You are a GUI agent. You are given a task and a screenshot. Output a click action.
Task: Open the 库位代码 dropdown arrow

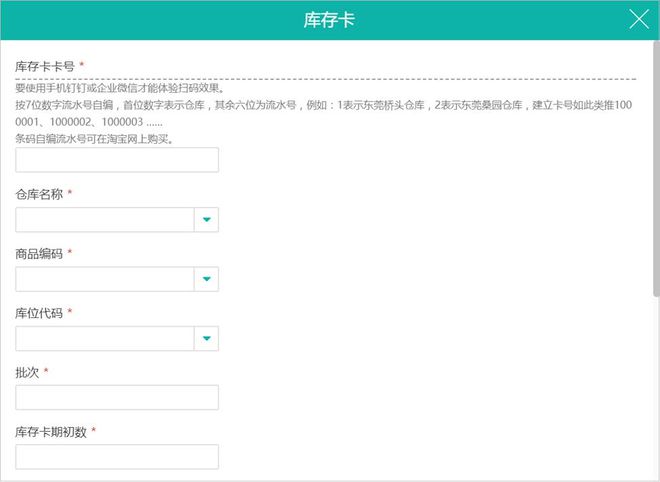pyautogui.click(x=206, y=338)
